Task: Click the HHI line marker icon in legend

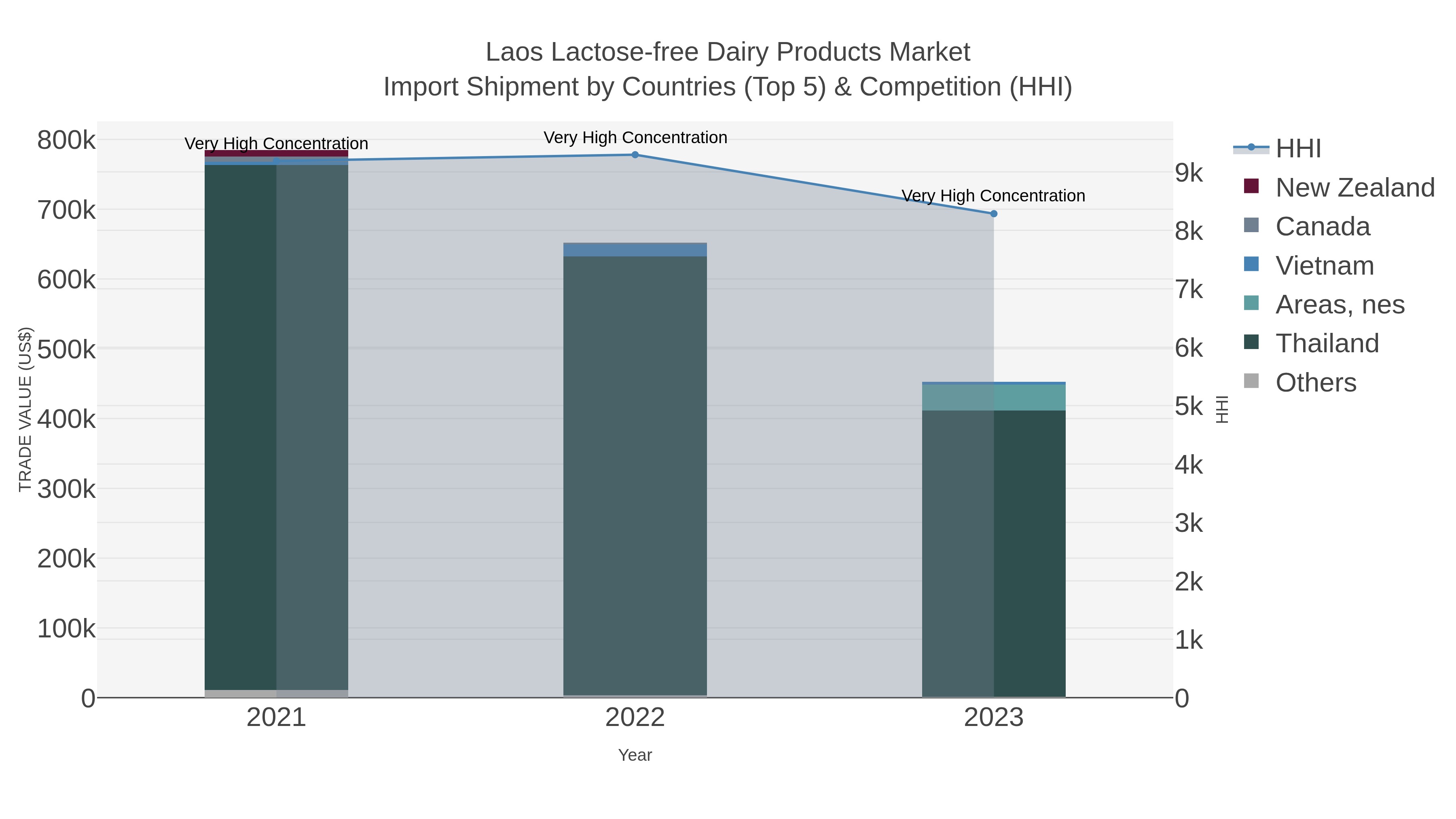Action: click(1251, 148)
